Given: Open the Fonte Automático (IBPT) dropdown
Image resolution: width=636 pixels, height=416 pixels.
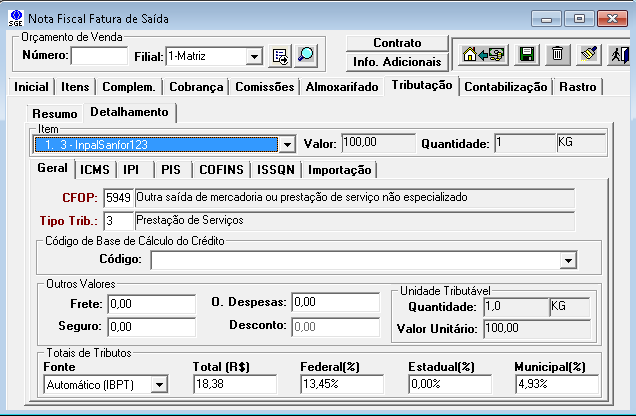Looking at the screenshot, I should coord(158,384).
